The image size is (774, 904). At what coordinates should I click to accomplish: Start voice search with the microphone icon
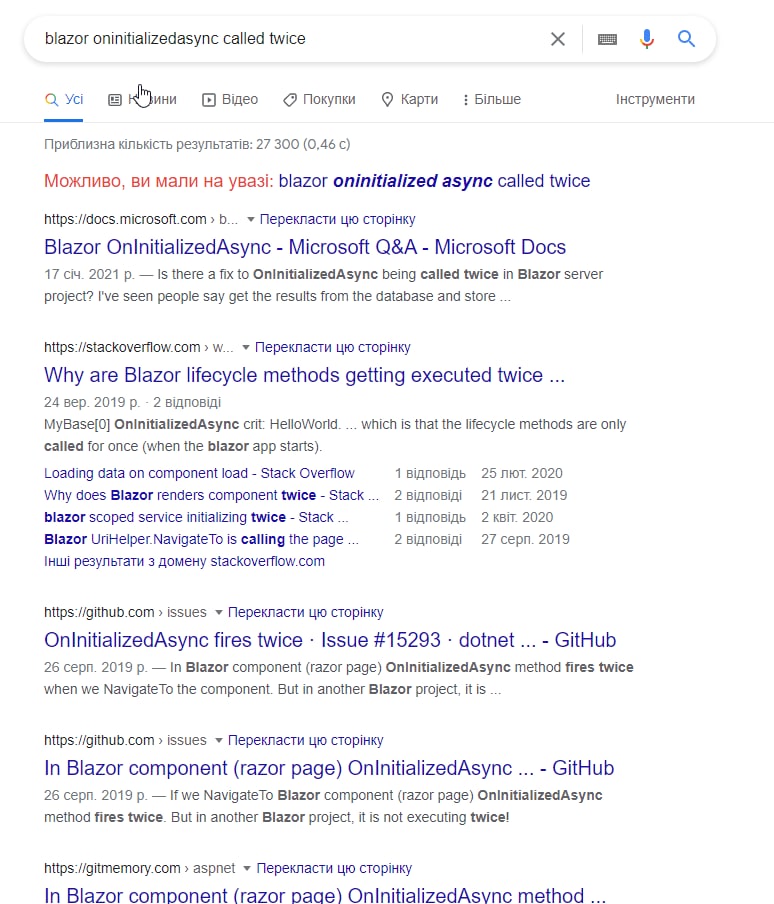click(x=647, y=39)
